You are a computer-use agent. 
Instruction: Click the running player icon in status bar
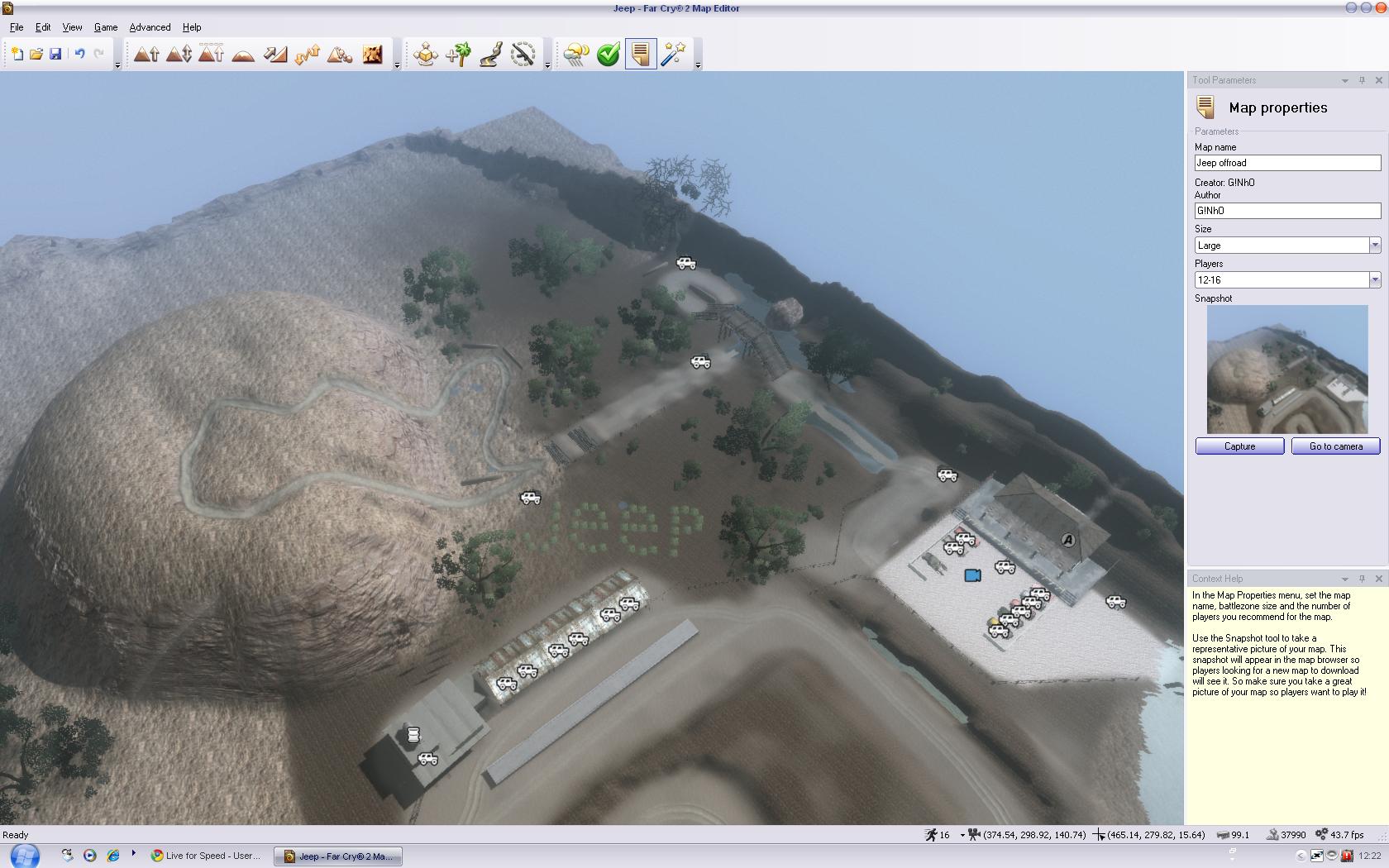(931, 835)
